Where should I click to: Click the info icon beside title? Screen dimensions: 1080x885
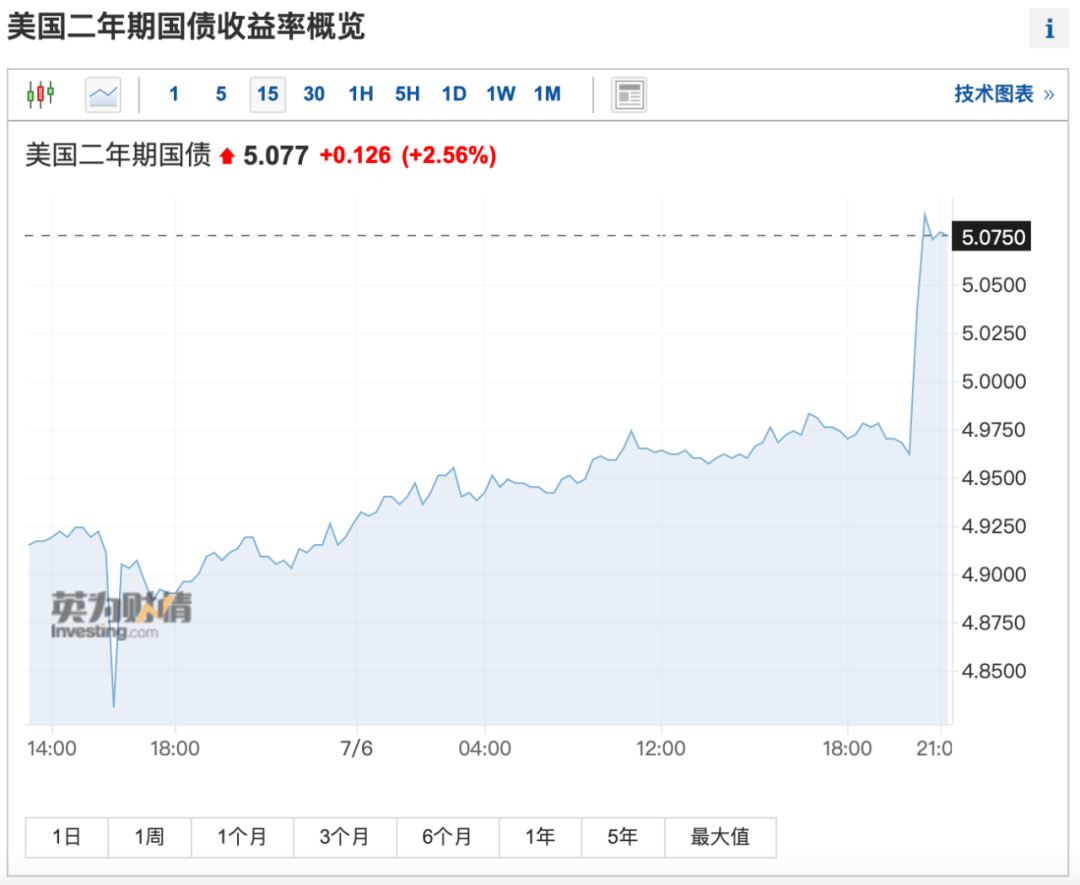(x=1049, y=28)
